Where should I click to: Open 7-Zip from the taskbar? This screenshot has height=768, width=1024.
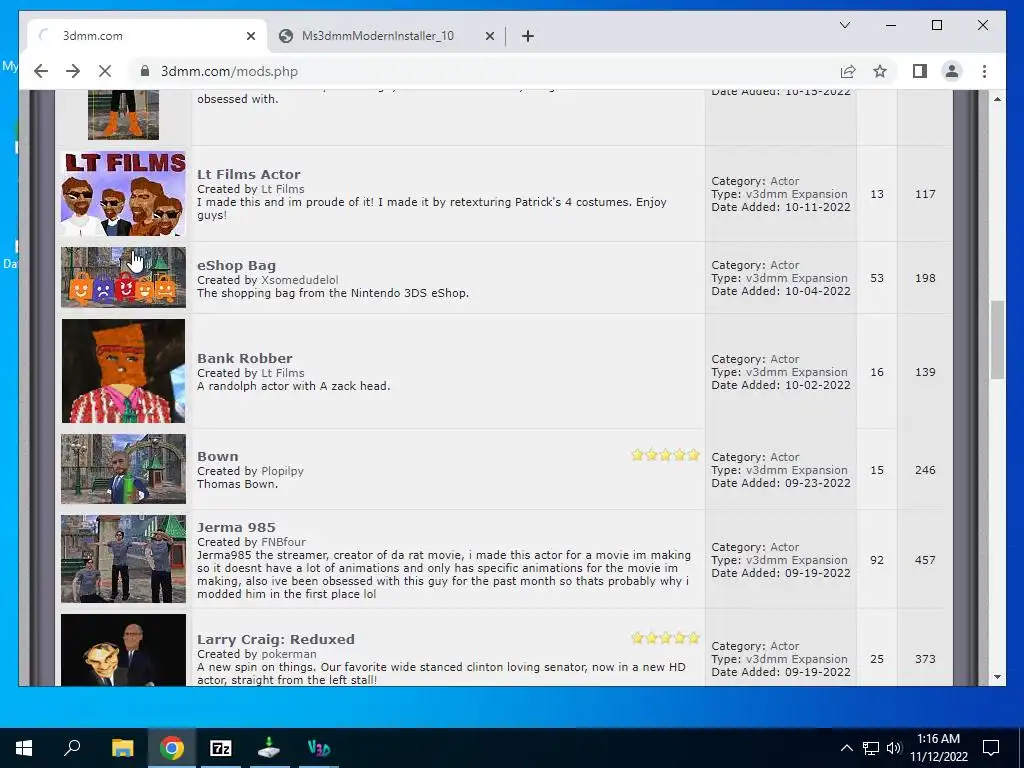pos(221,748)
